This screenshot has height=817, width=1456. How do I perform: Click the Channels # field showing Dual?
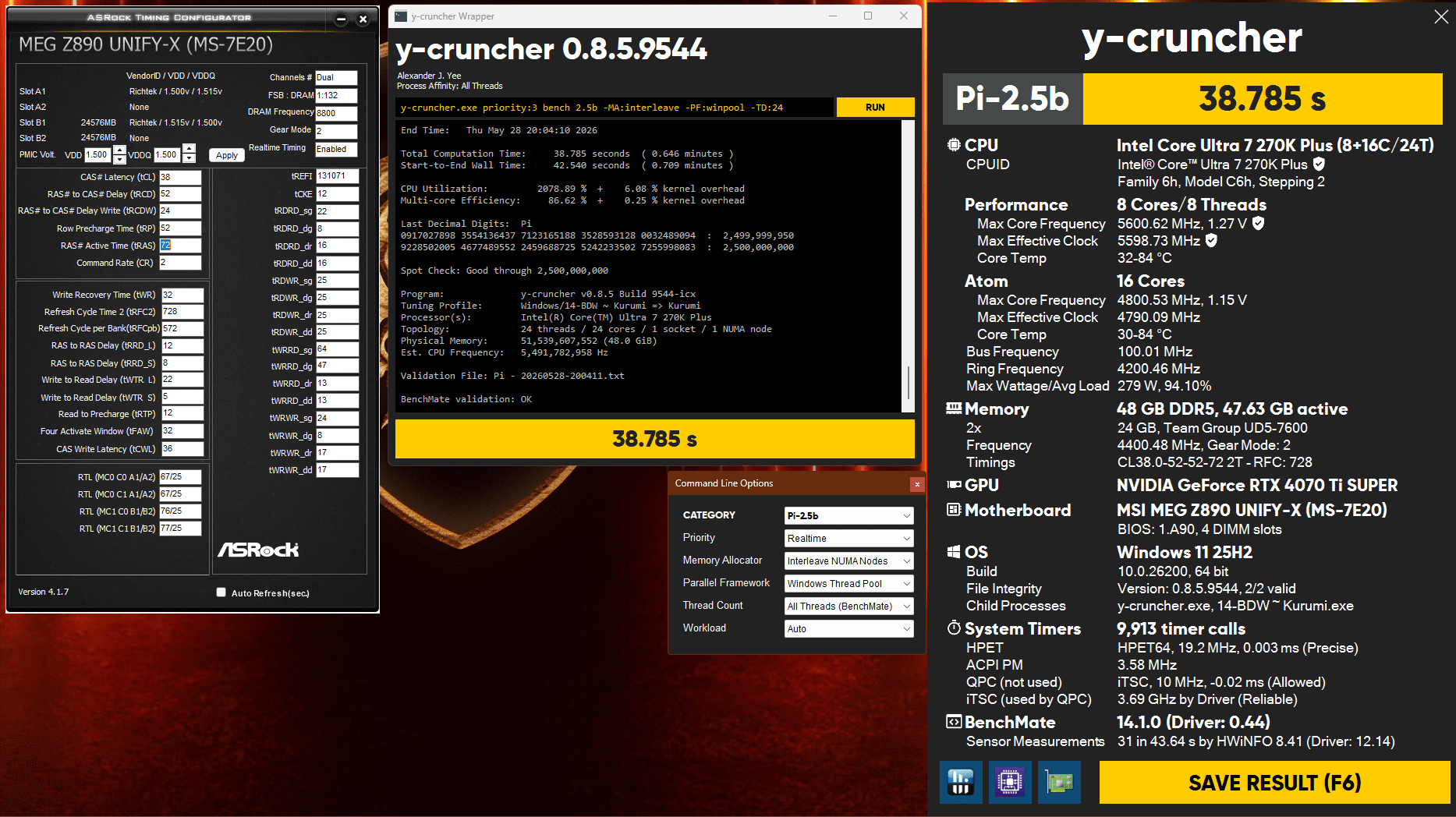[x=336, y=77]
